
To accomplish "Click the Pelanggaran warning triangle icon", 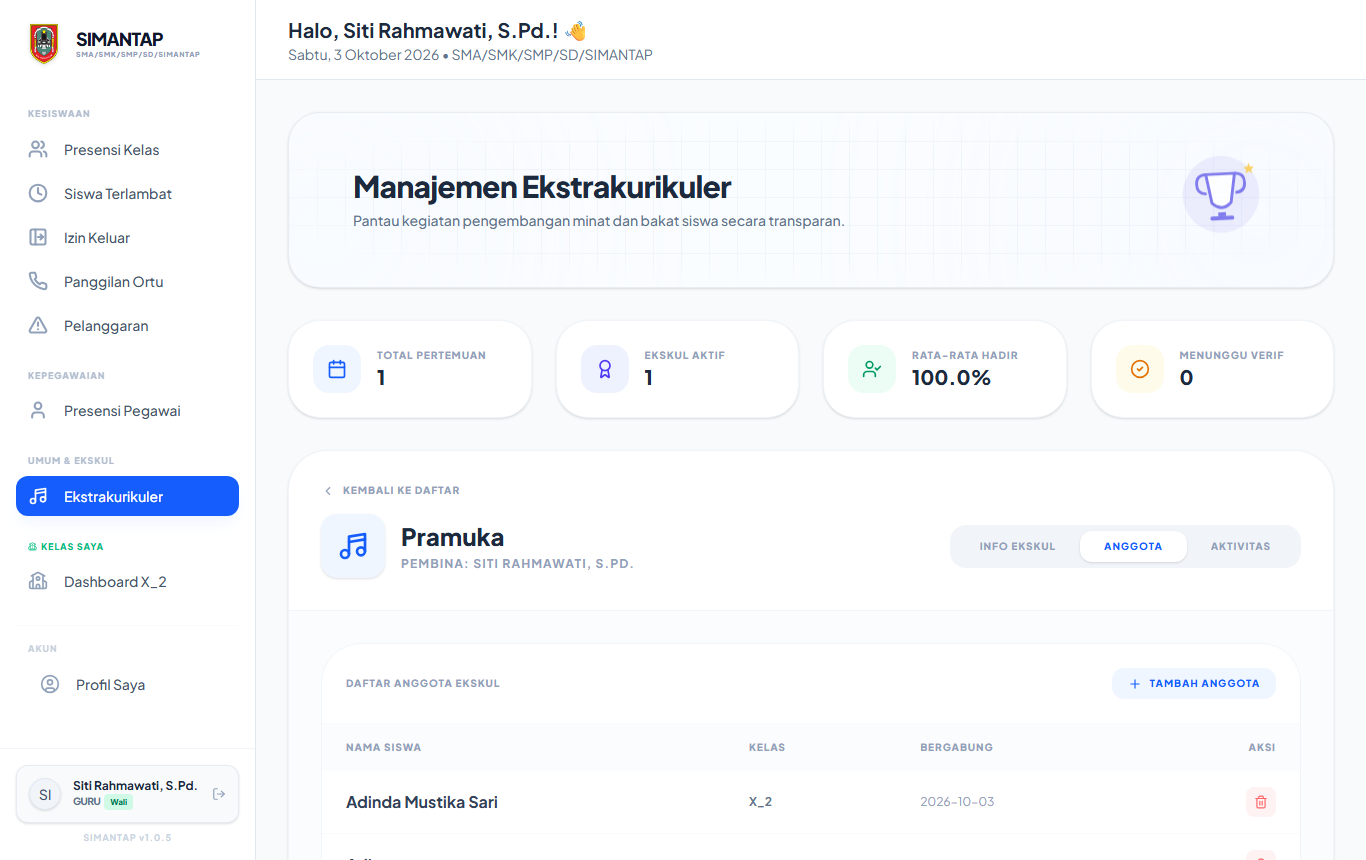I will 38,325.
